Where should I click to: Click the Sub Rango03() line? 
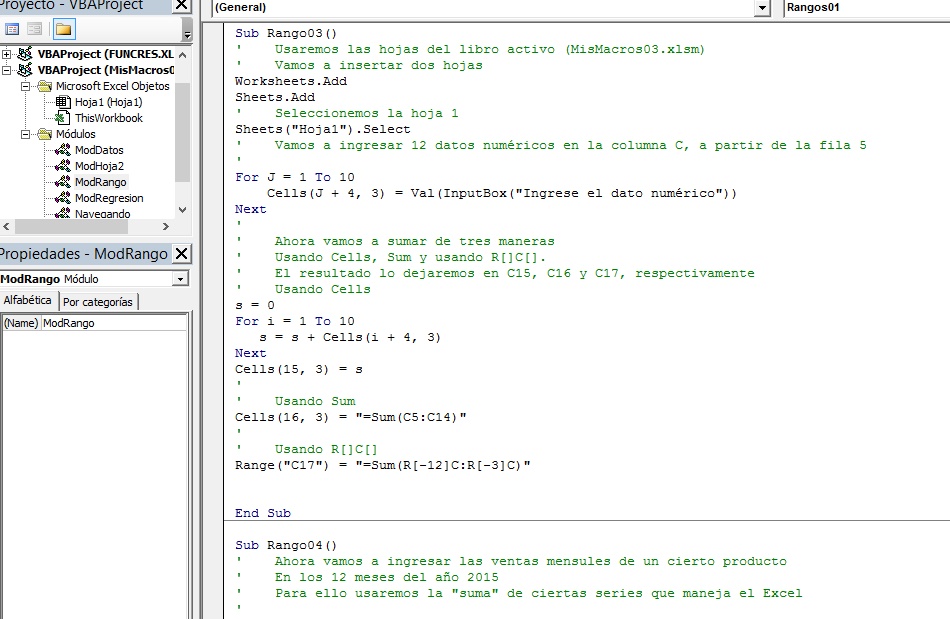(286, 33)
